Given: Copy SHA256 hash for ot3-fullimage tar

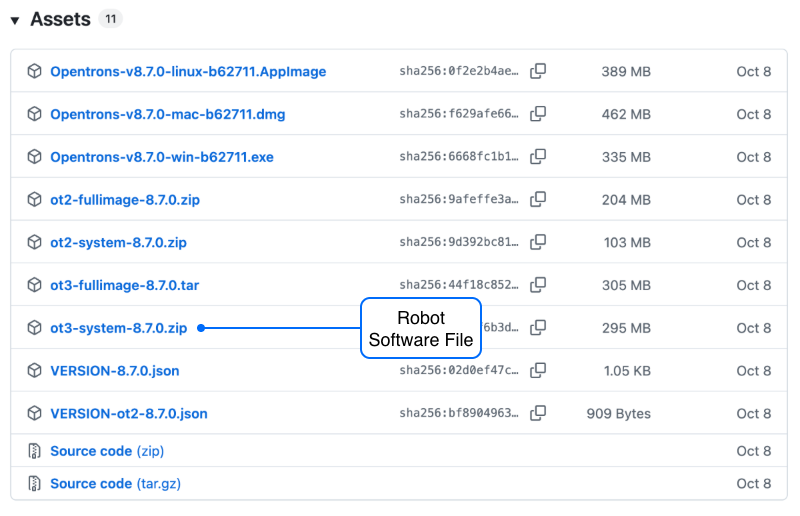Looking at the screenshot, I should [538, 285].
